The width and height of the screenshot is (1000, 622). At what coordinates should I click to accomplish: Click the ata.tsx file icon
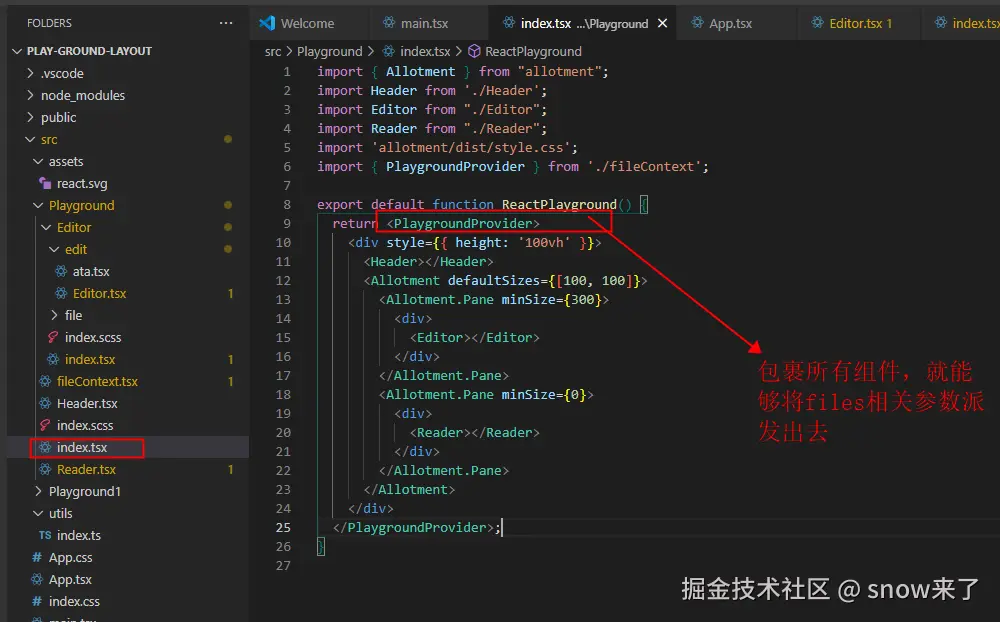coord(61,271)
